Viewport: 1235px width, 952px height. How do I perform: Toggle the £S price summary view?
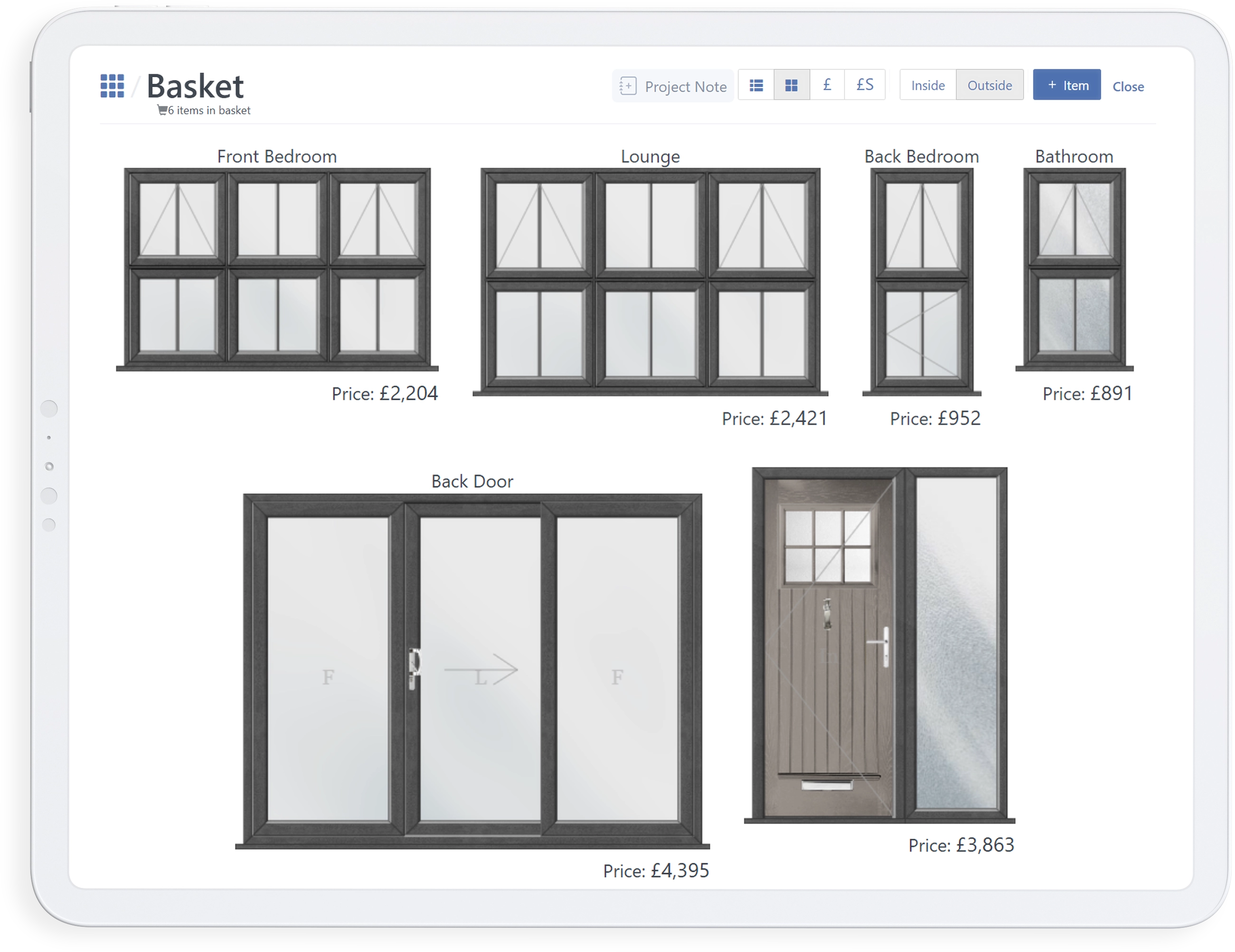(865, 85)
